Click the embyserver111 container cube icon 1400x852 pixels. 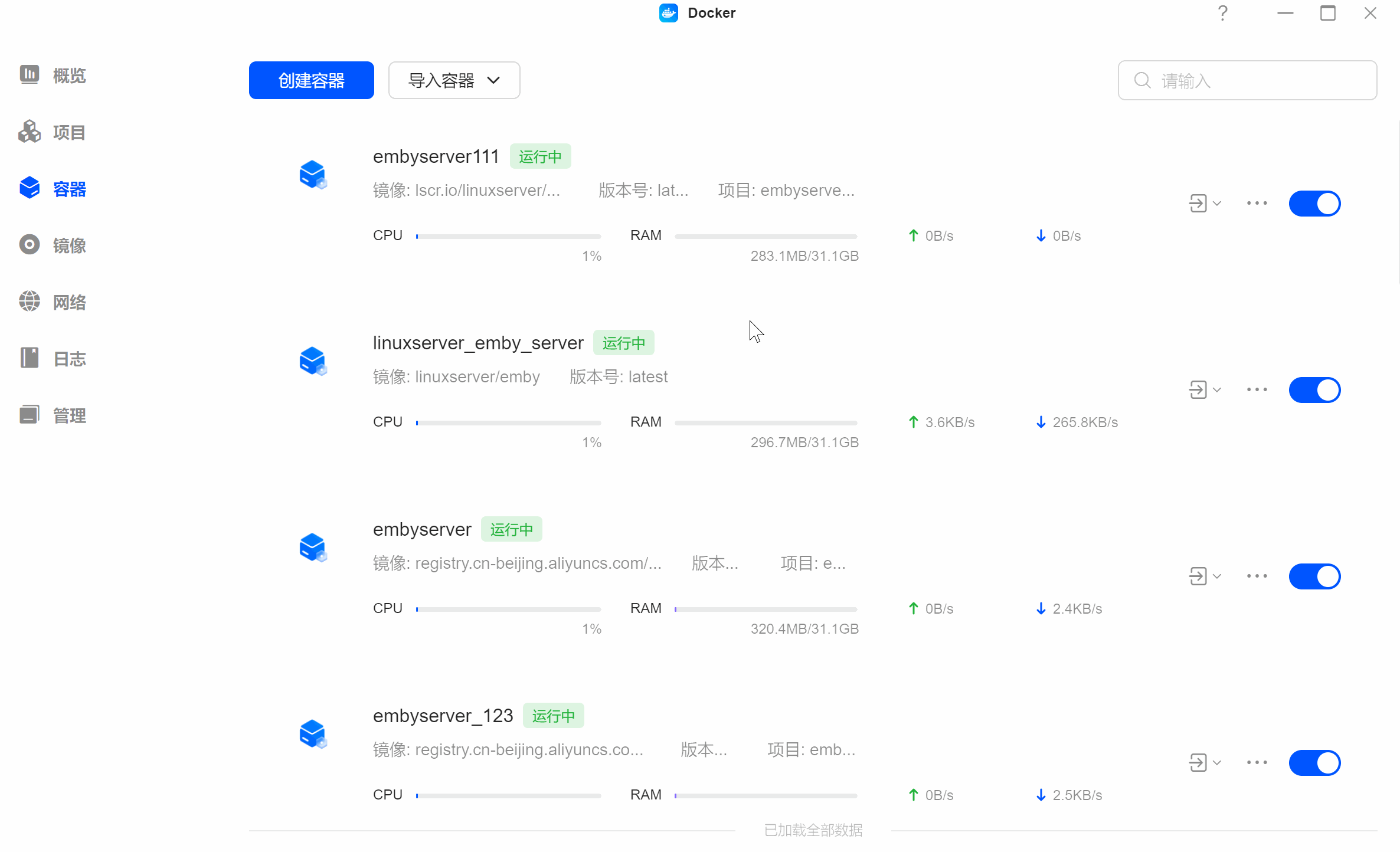313,175
